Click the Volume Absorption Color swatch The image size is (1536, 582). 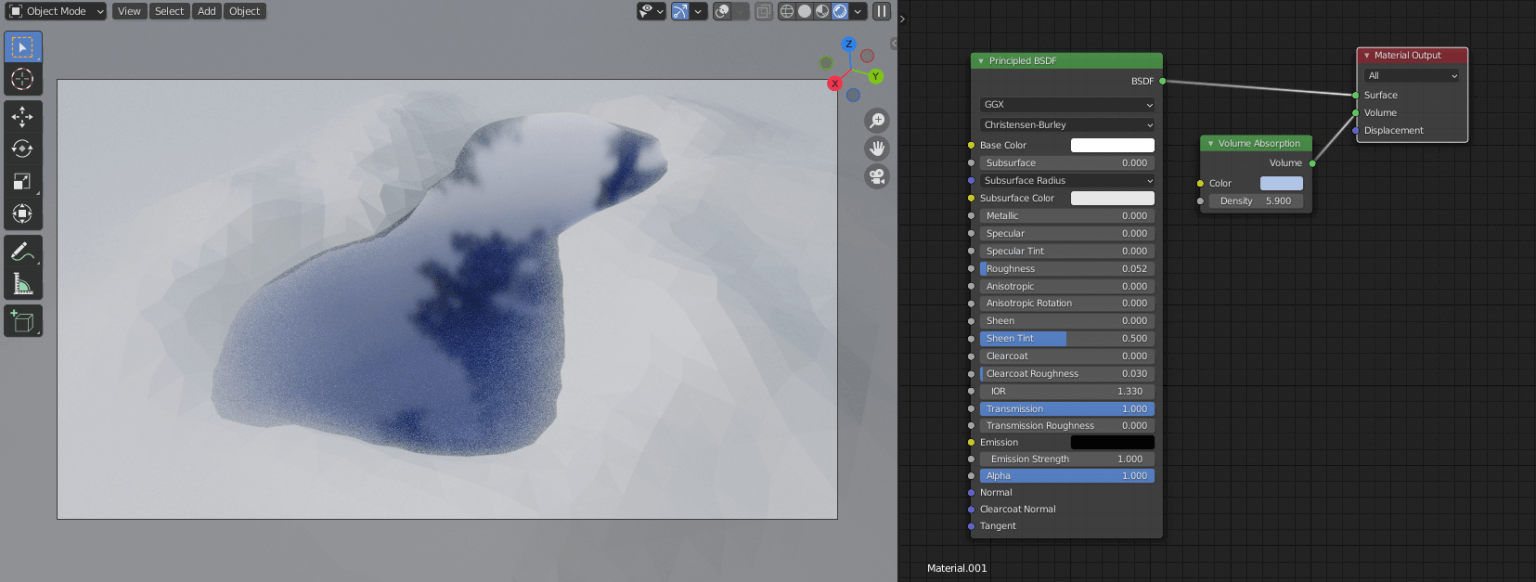1281,184
